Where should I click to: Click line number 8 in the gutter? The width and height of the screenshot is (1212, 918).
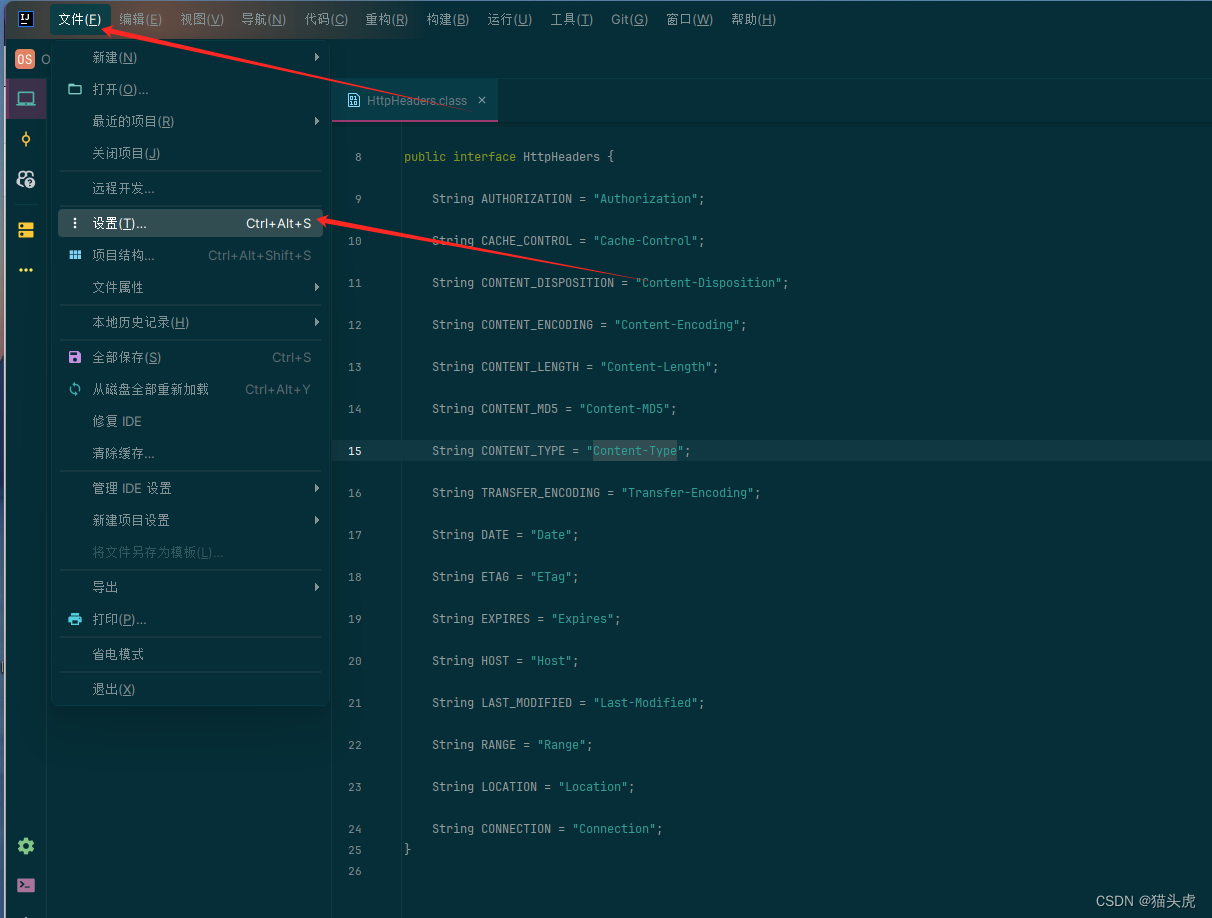coord(358,157)
